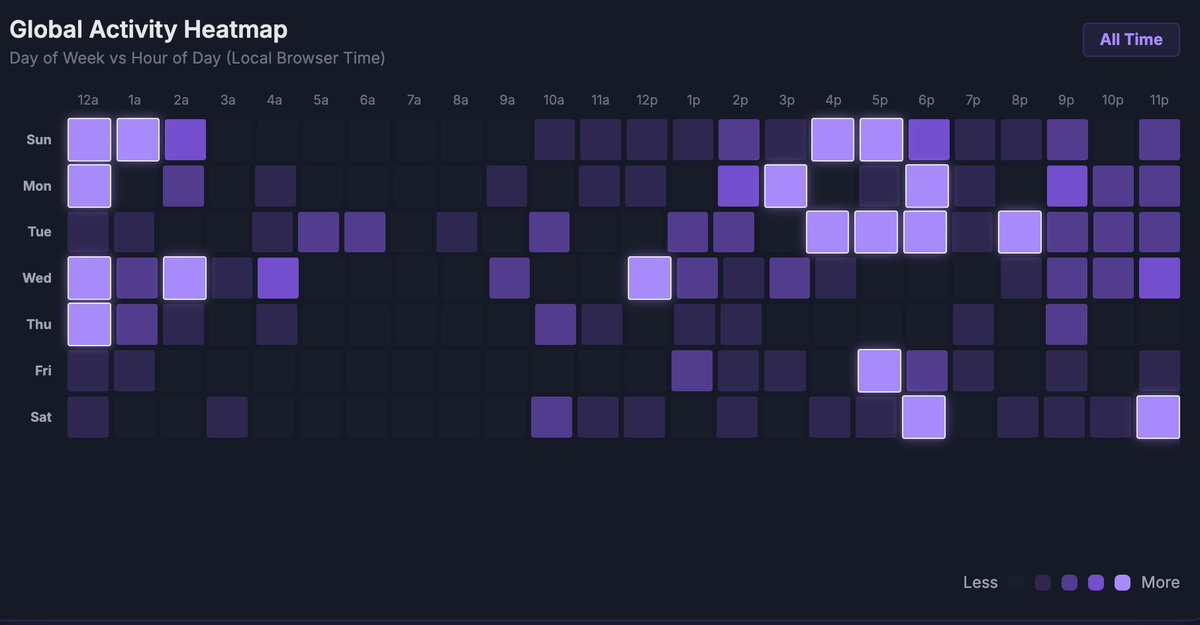1200x625 pixels.
Task: Select the Monday 9p heatmap cell
Action: [1066, 186]
